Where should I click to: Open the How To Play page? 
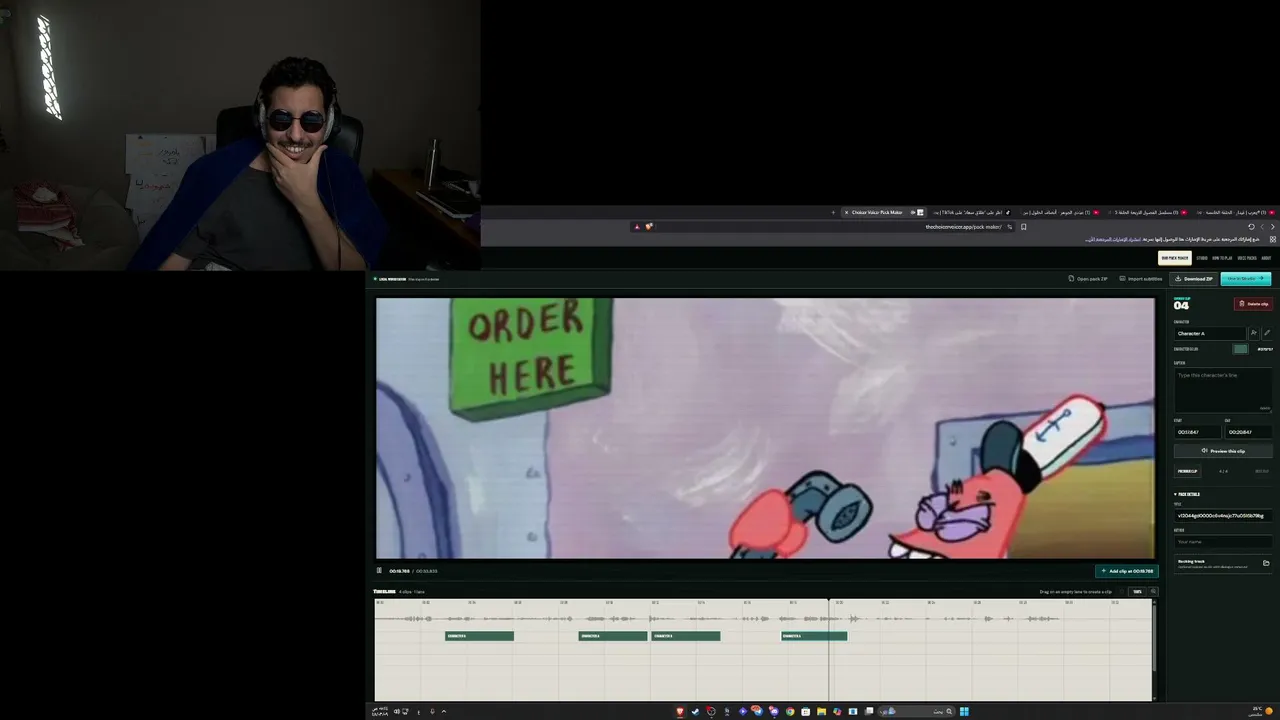point(1222,258)
